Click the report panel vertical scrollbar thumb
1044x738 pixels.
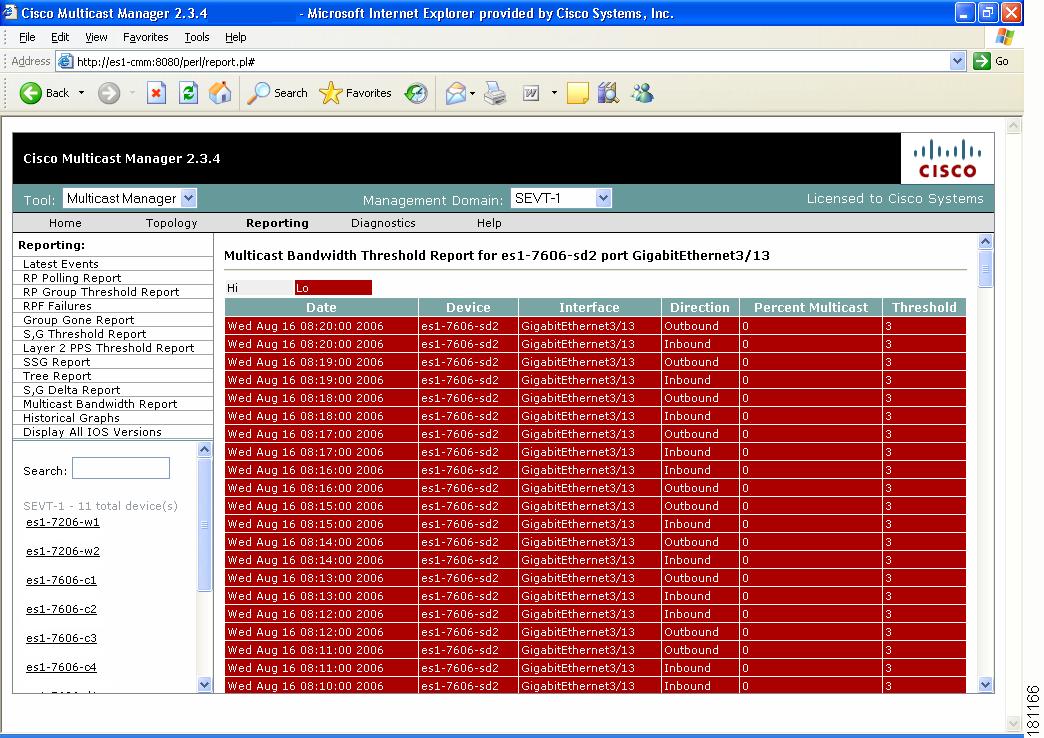click(986, 270)
